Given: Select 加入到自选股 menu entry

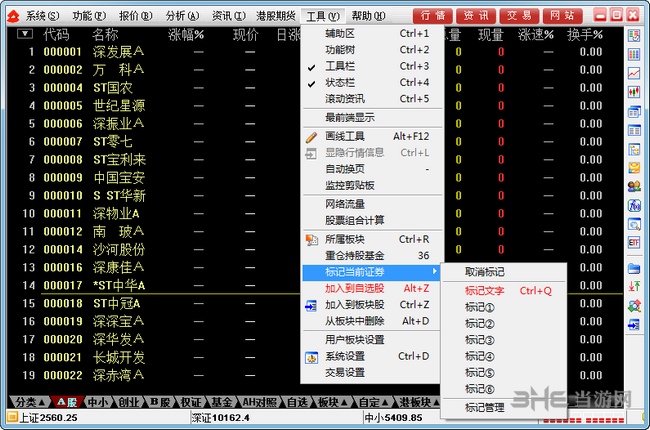Looking at the screenshot, I should point(372,289).
